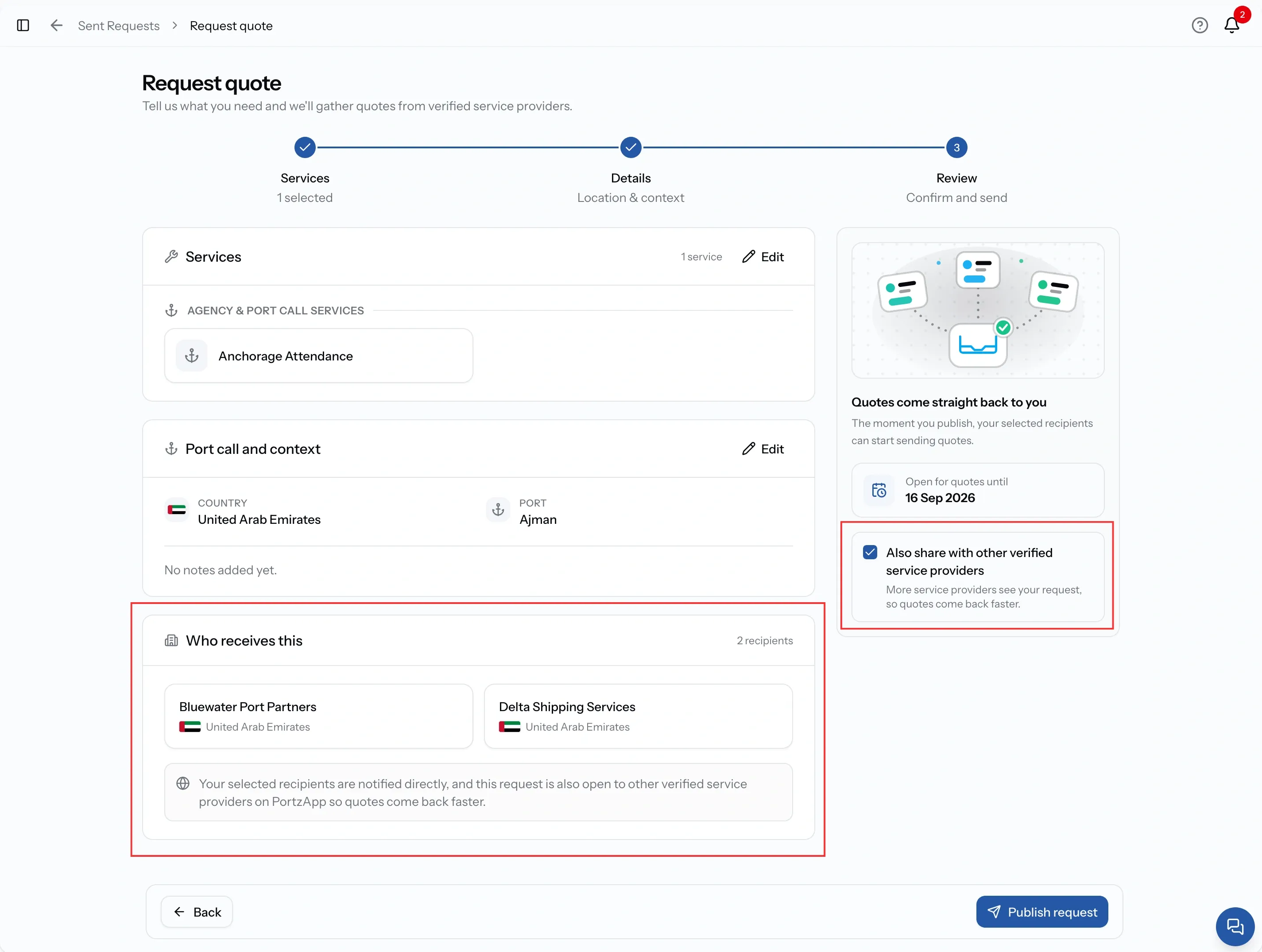1262x952 pixels.
Task: Click 'Request quote' breadcrumb text
Action: [x=231, y=26]
